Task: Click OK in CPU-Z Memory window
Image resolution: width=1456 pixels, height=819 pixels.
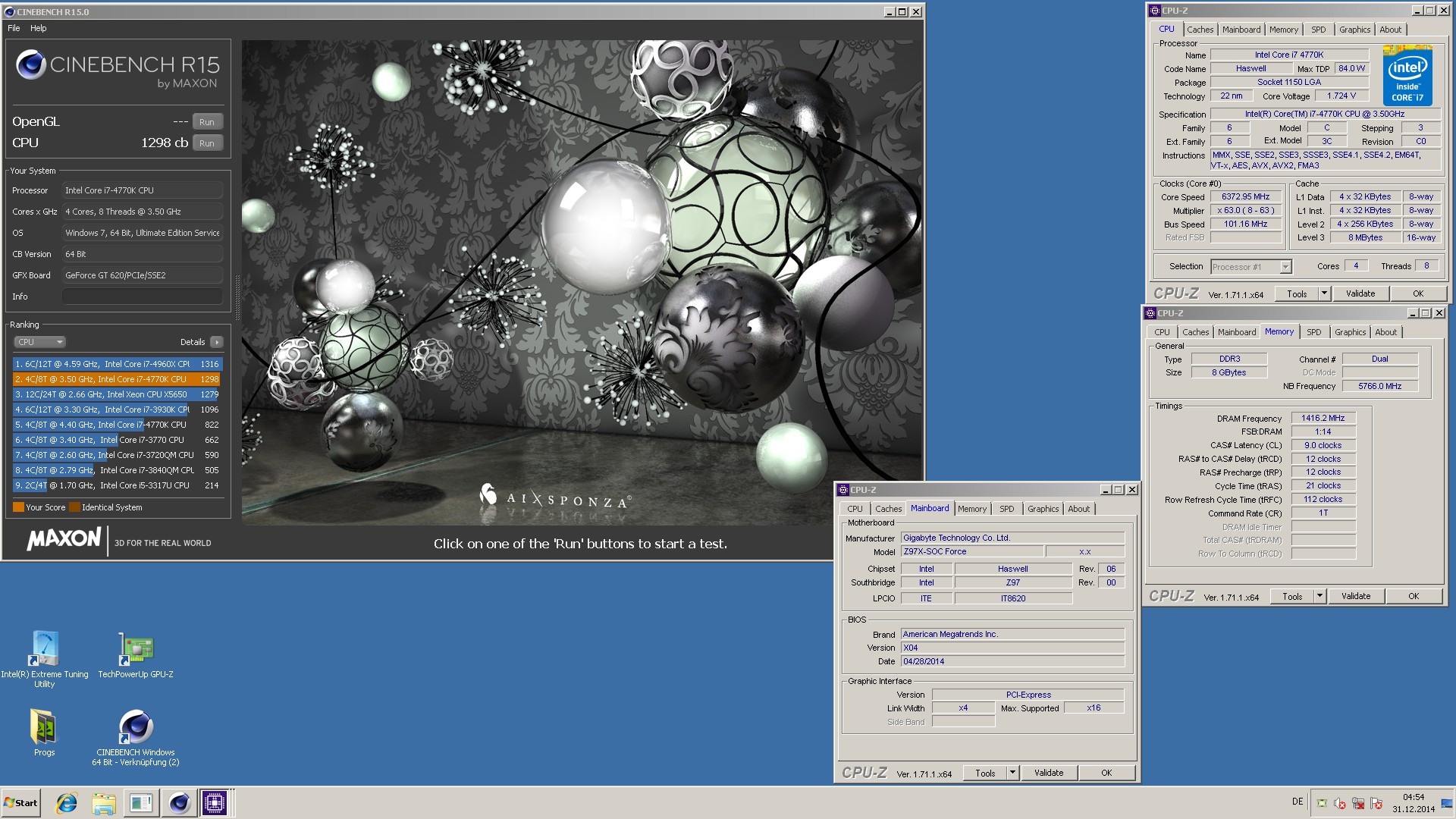Action: tap(1414, 596)
